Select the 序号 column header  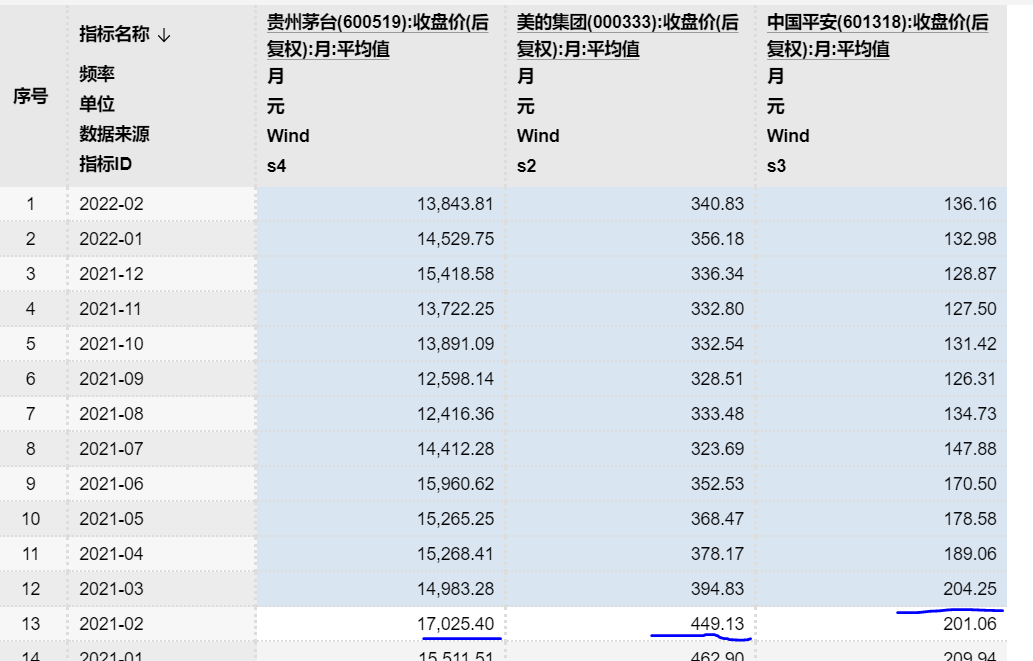(30, 97)
